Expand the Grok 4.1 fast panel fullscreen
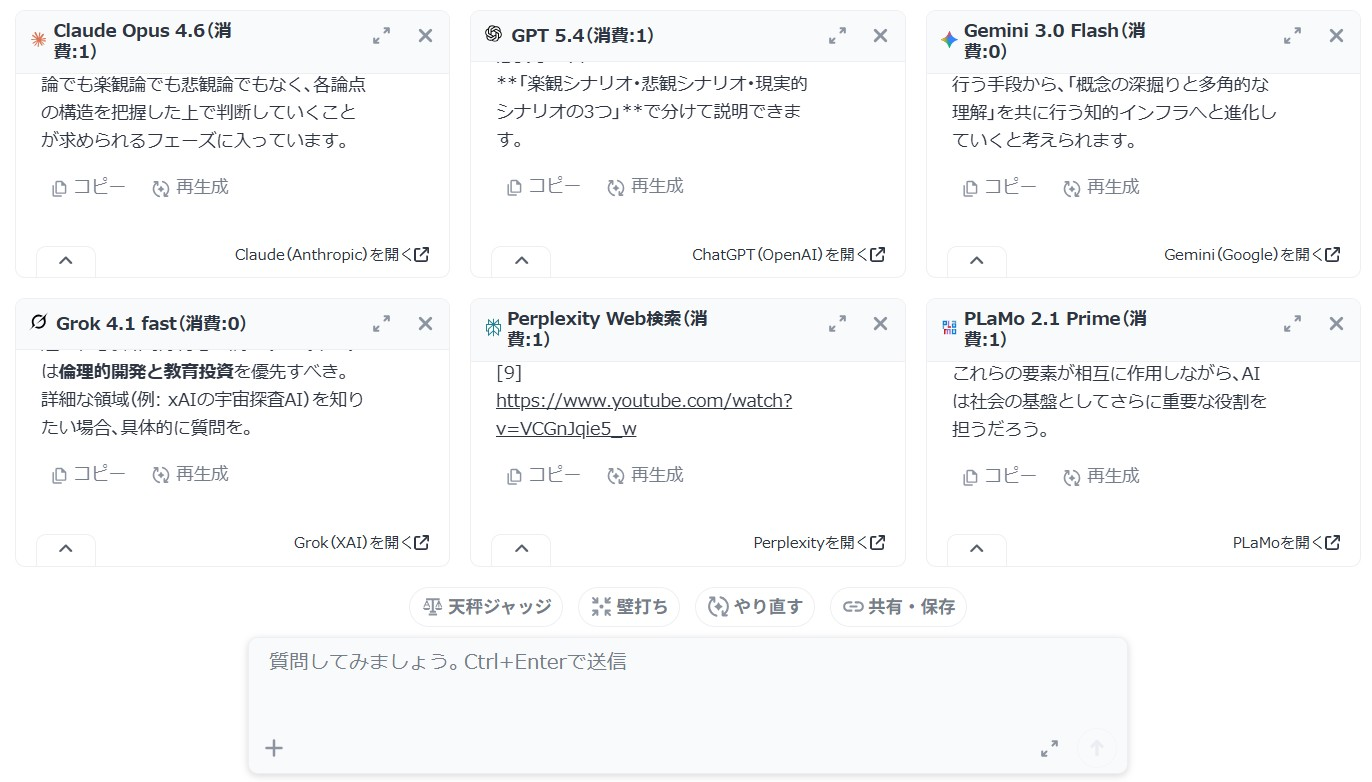This screenshot has height=782, width=1372. (x=381, y=324)
